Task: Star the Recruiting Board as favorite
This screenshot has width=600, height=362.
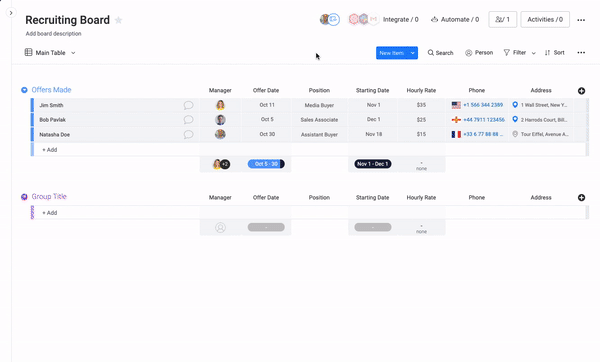Action: [x=119, y=20]
